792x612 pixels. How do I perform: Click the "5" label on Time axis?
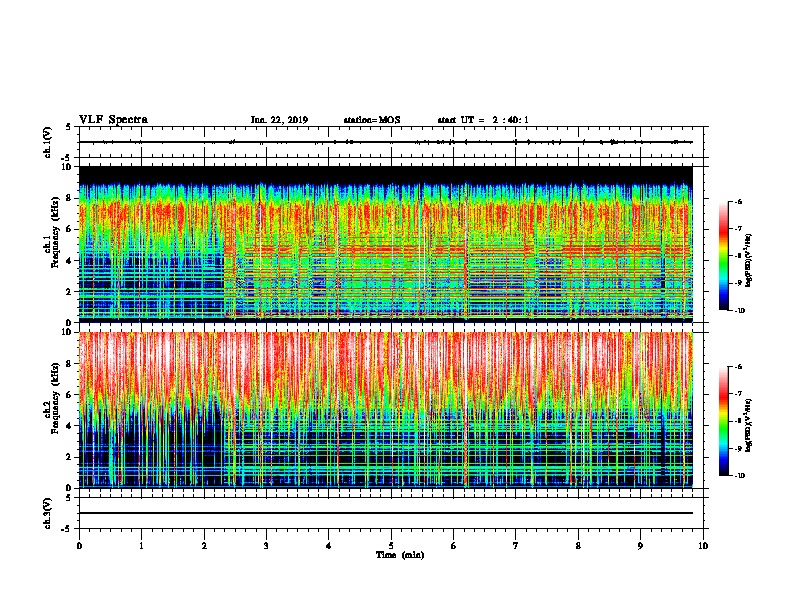pos(391,546)
